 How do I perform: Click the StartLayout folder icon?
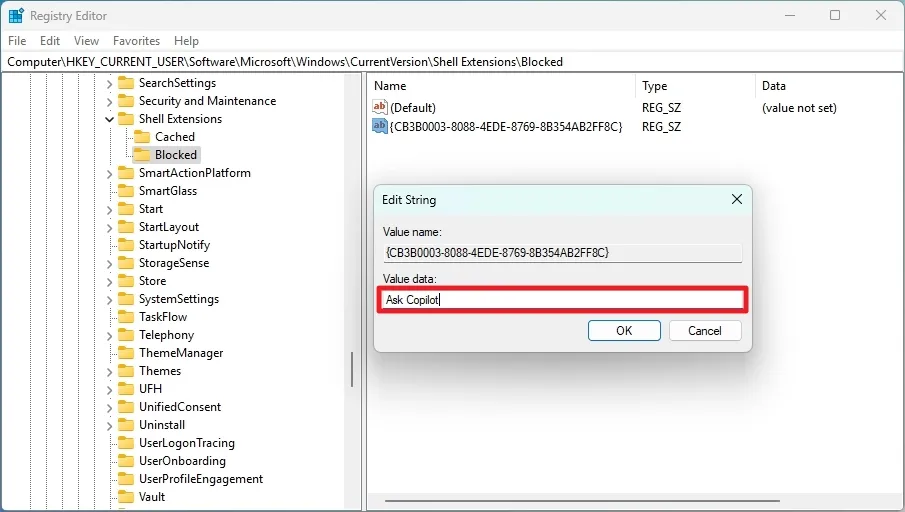pos(126,227)
